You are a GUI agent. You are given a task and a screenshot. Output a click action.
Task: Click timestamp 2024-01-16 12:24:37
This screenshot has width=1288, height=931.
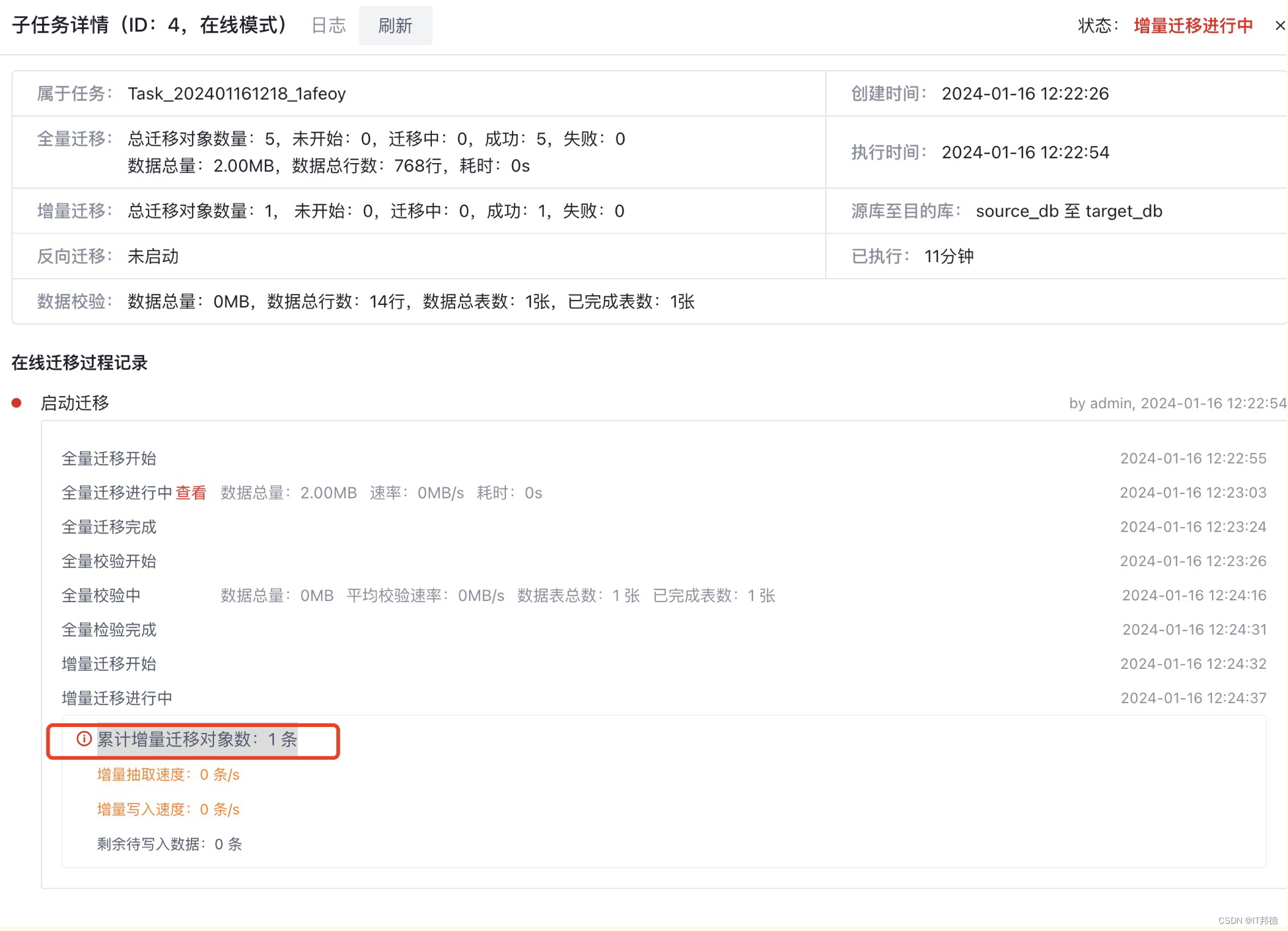[x=1193, y=698]
